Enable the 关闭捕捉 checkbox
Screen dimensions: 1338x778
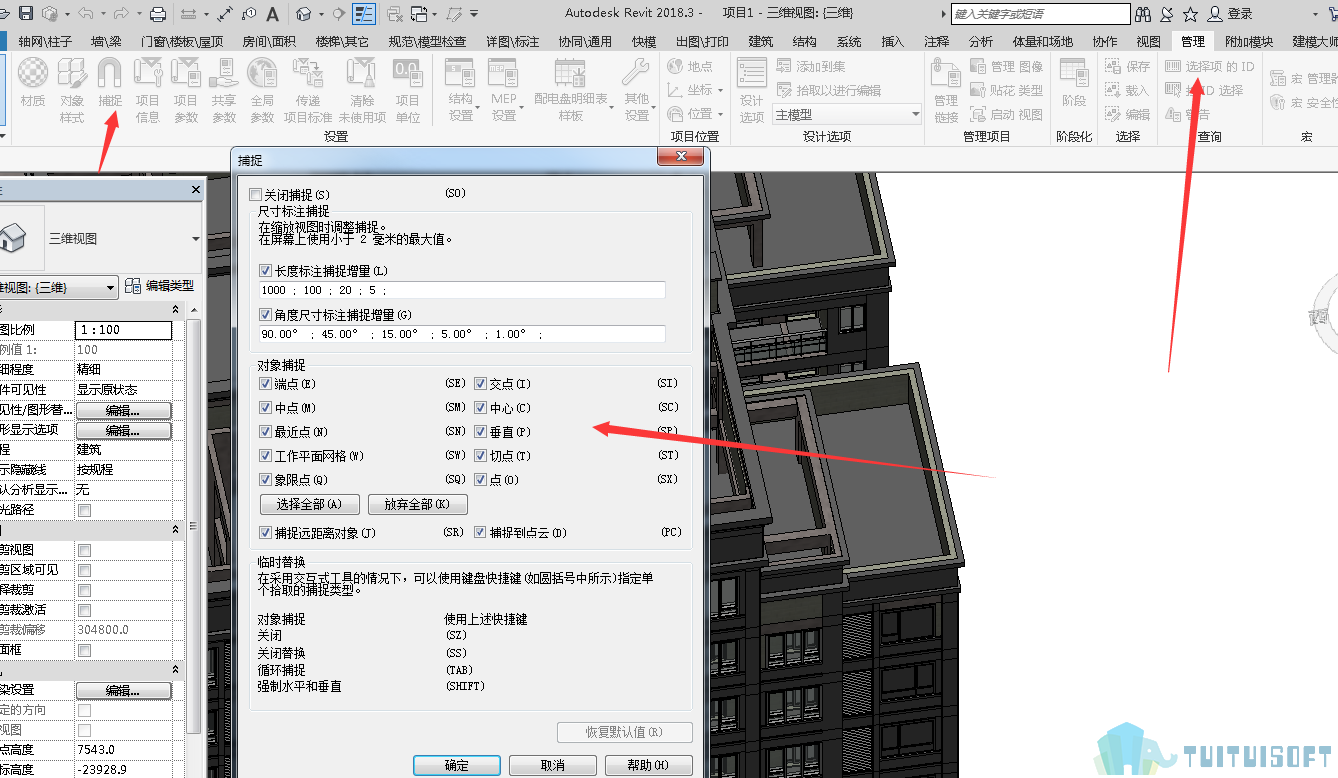(255, 194)
